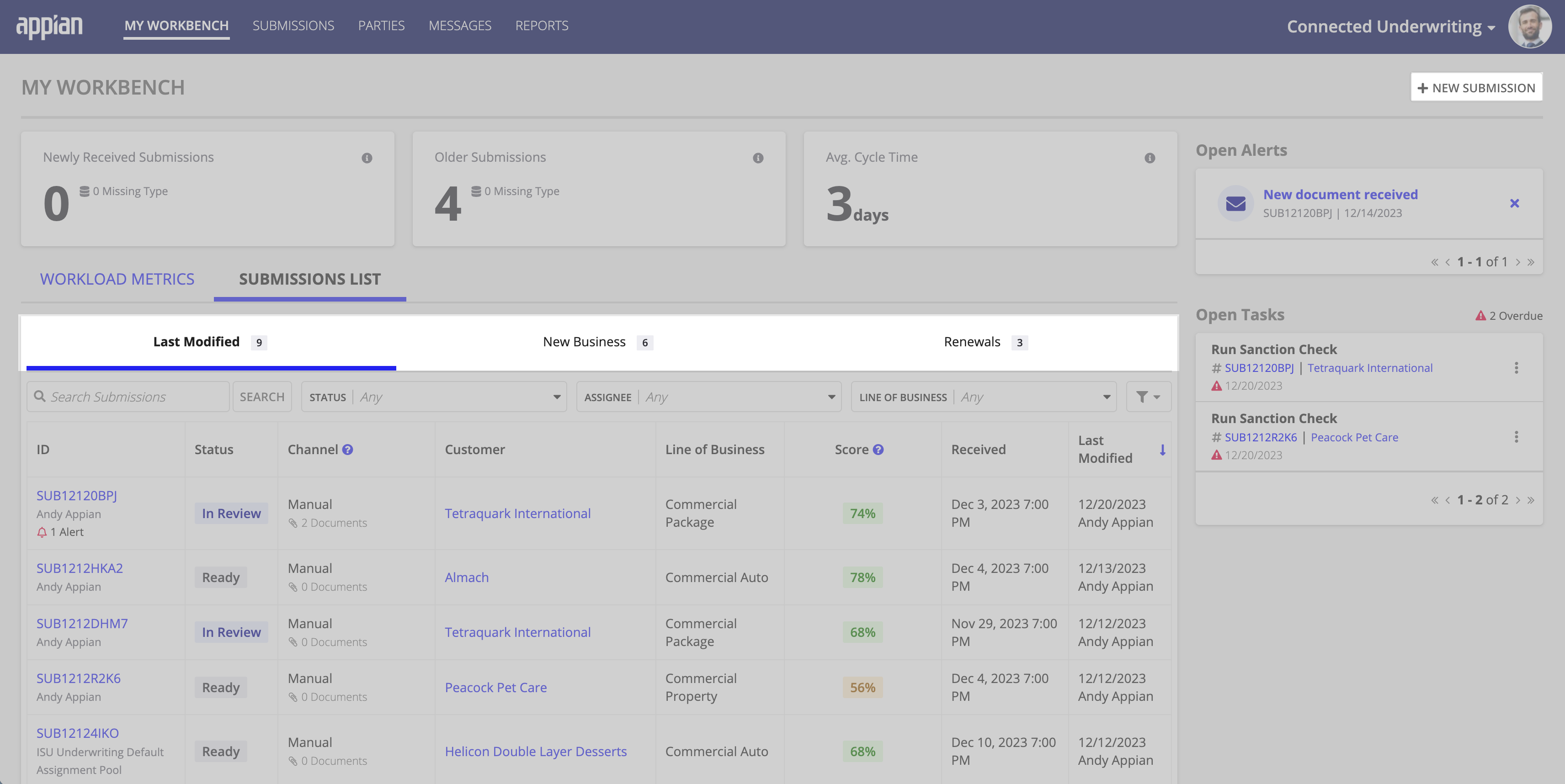Open SUB12120BPJ link in Open Tasks
Viewport: 1565px width, 784px height.
click(x=1259, y=368)
